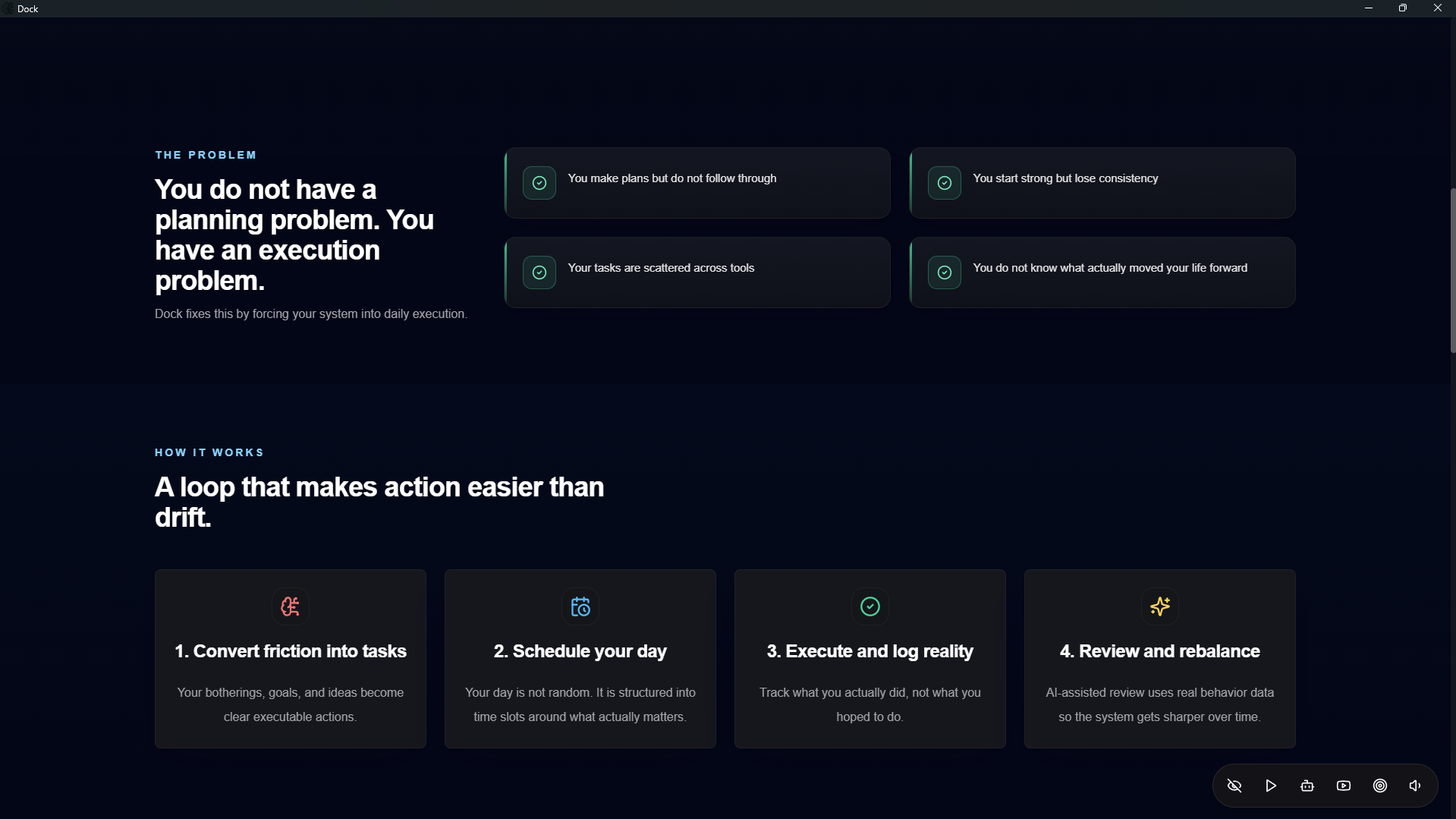Click the '3. Execute and log reality' heading
This screenshot has width=1456, height=819.
click(870, 651)
